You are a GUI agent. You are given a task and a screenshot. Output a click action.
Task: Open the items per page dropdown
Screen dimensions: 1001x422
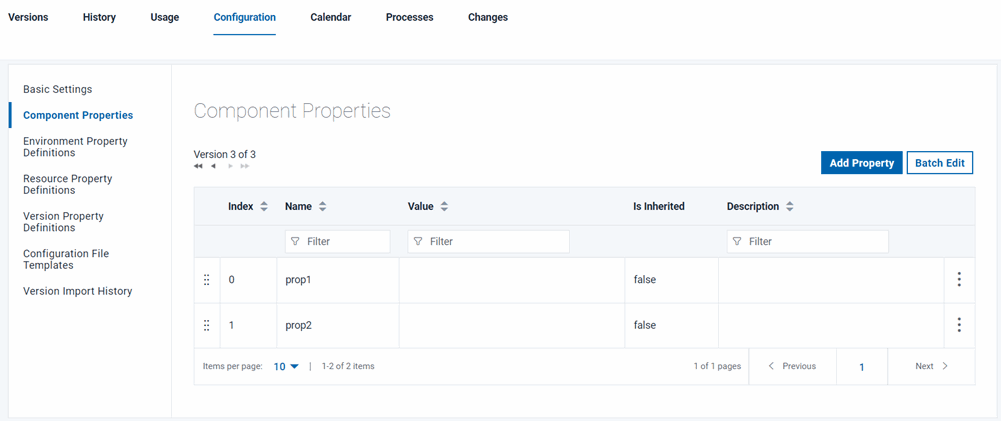286,367
